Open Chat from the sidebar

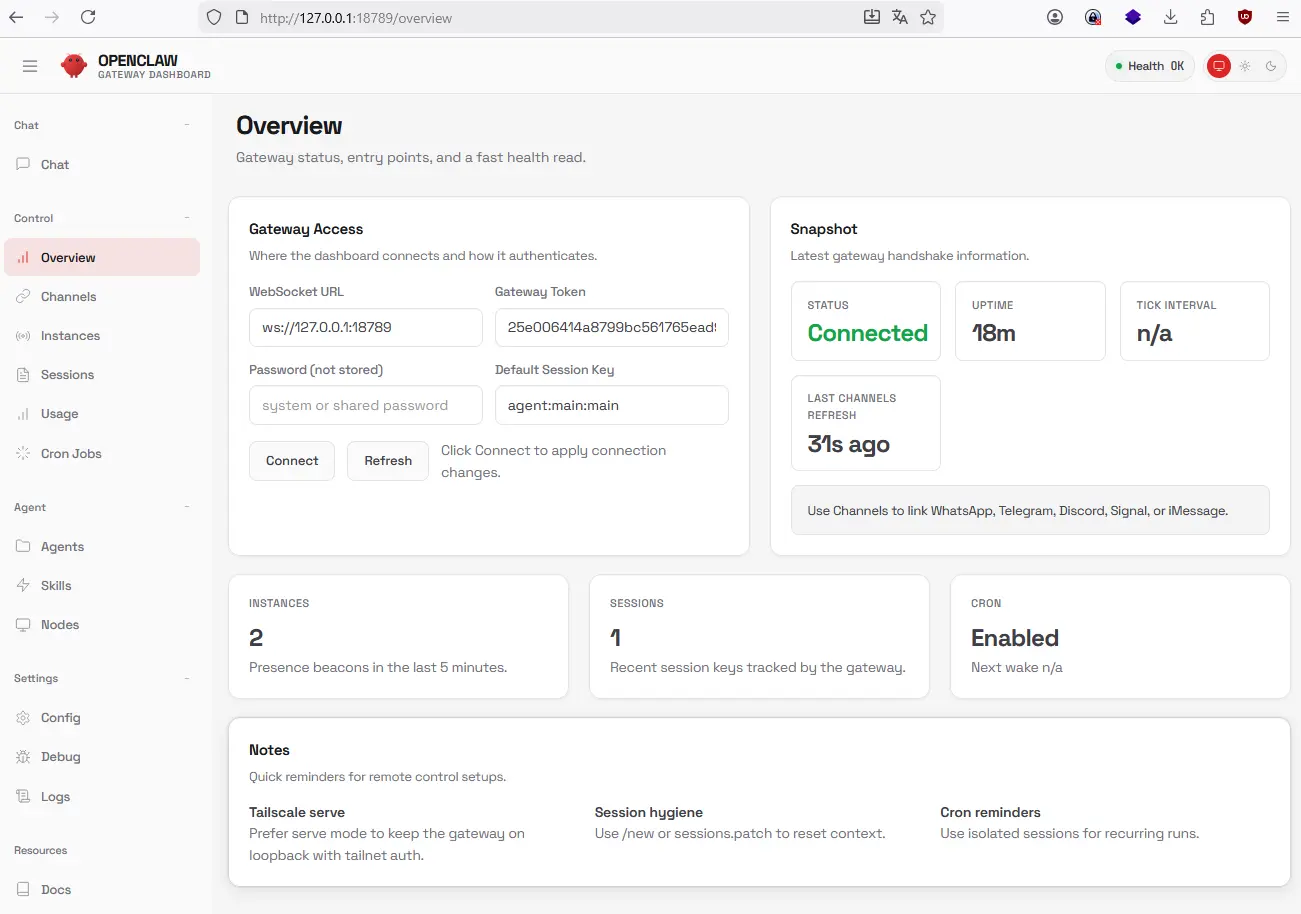[55, 165]
